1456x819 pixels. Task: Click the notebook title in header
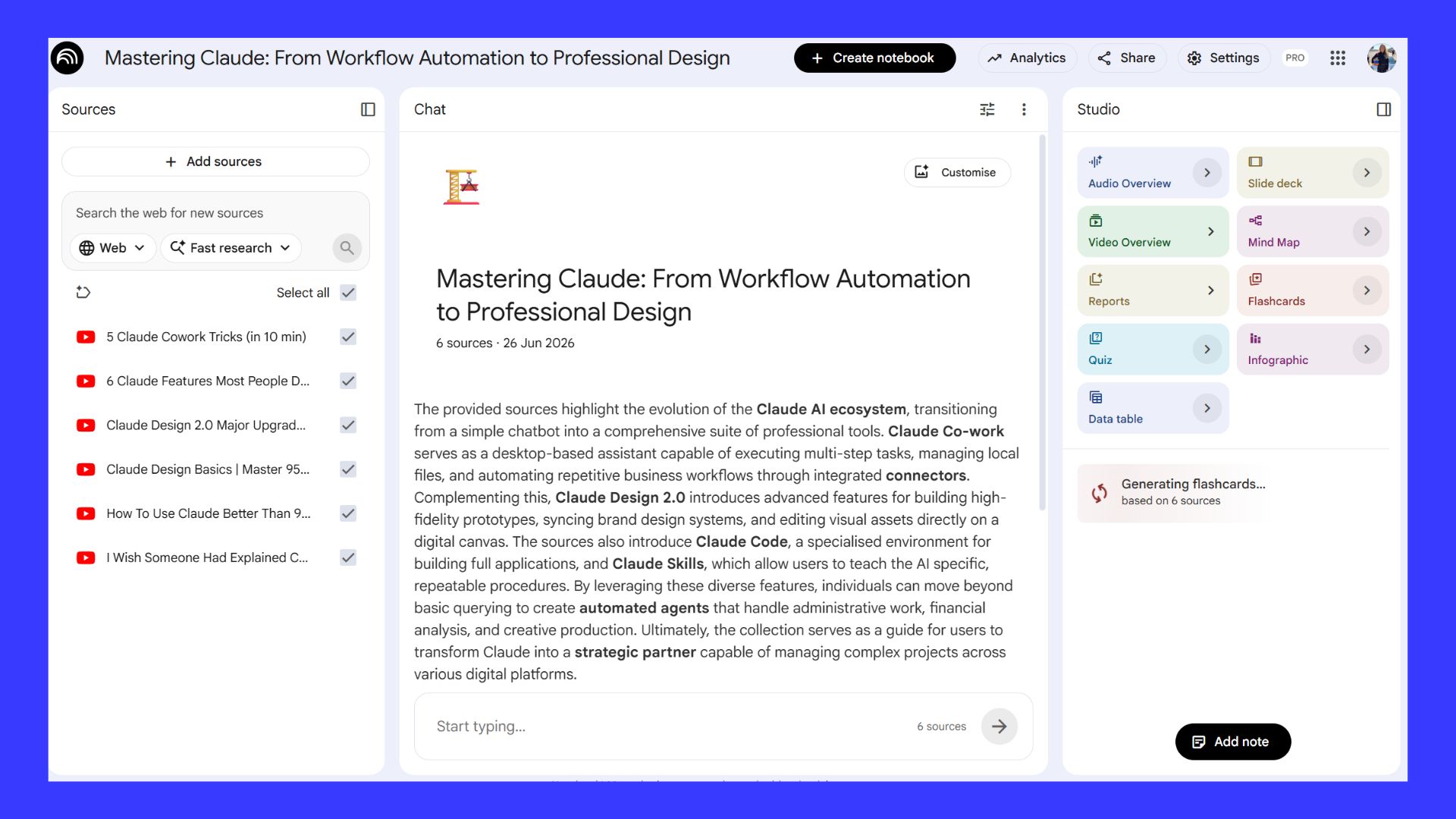click(417, 58)
